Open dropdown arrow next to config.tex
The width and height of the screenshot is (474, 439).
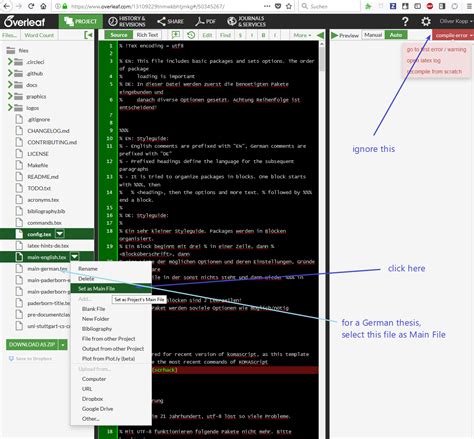click(60, 234)
